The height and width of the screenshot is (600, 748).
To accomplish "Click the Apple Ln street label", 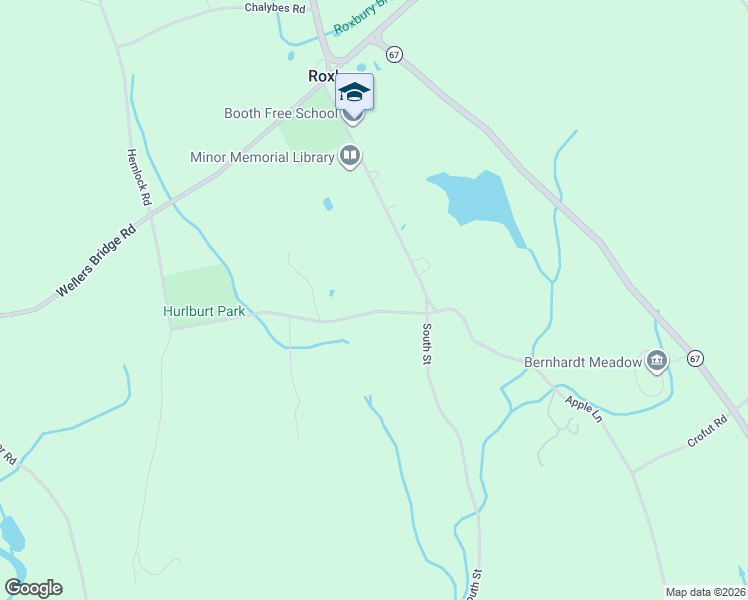I will 584,409.
